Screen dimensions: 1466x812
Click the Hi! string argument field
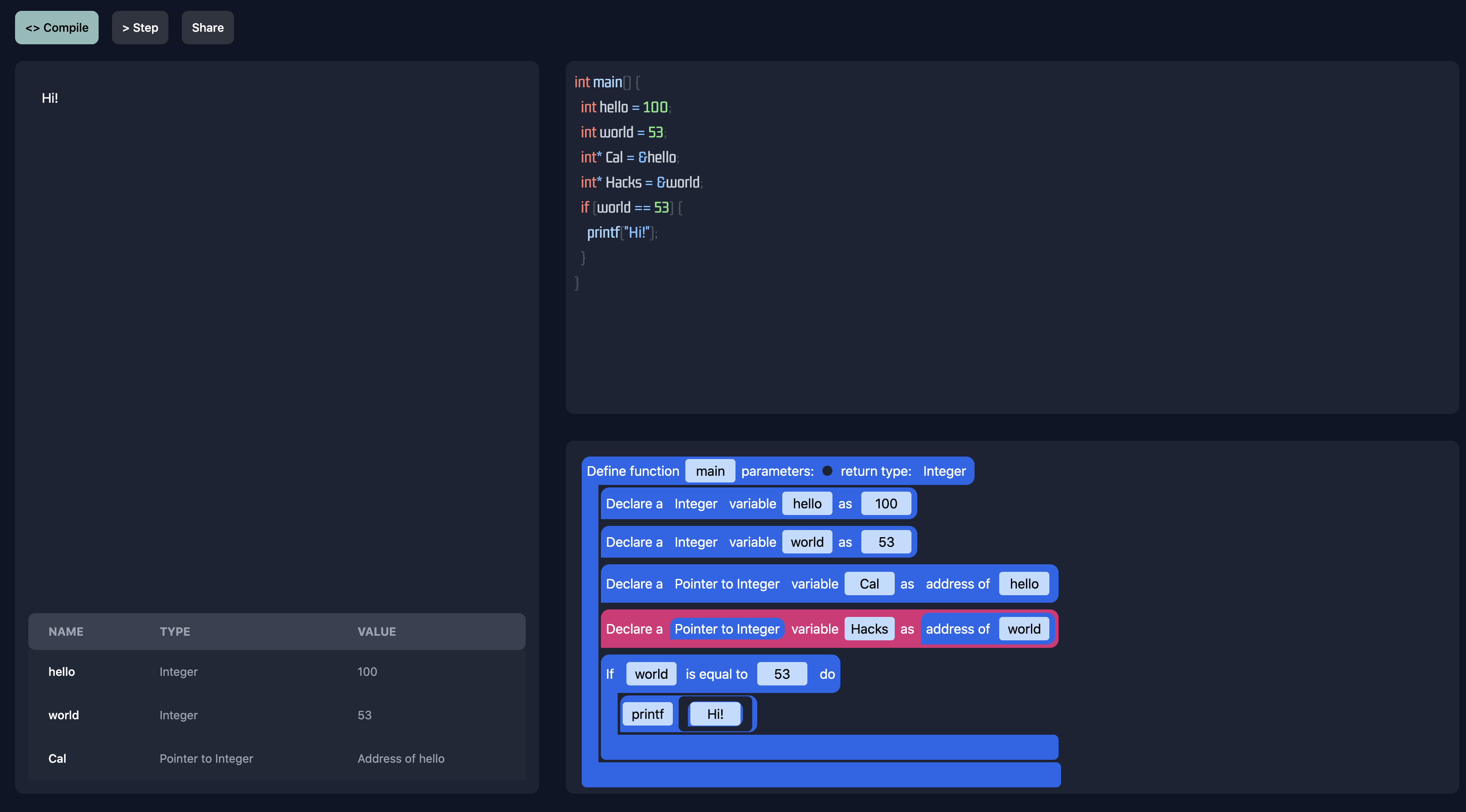(715, 714)
